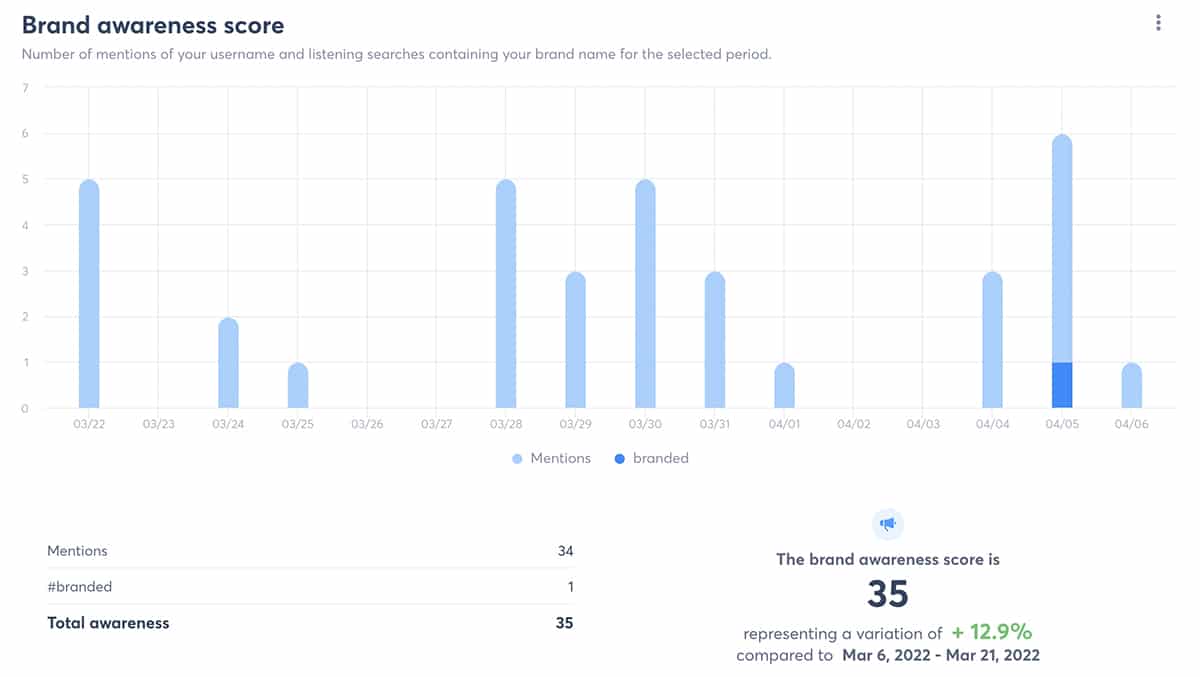Click the 03/28 mentions bar
Viewport: 1200px width, 677px height.
pos(506,295)
